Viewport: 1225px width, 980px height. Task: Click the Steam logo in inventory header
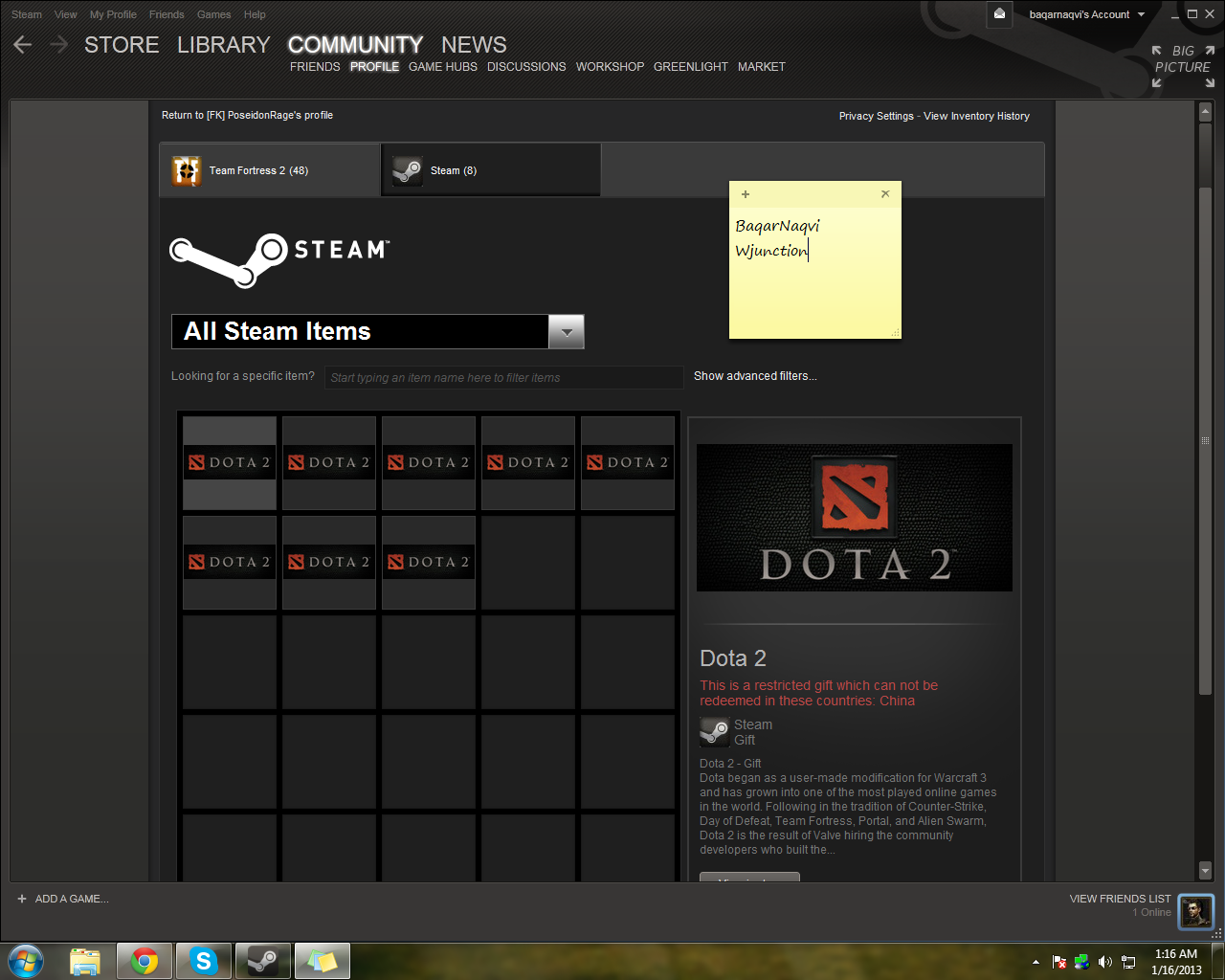click(279, 259)
